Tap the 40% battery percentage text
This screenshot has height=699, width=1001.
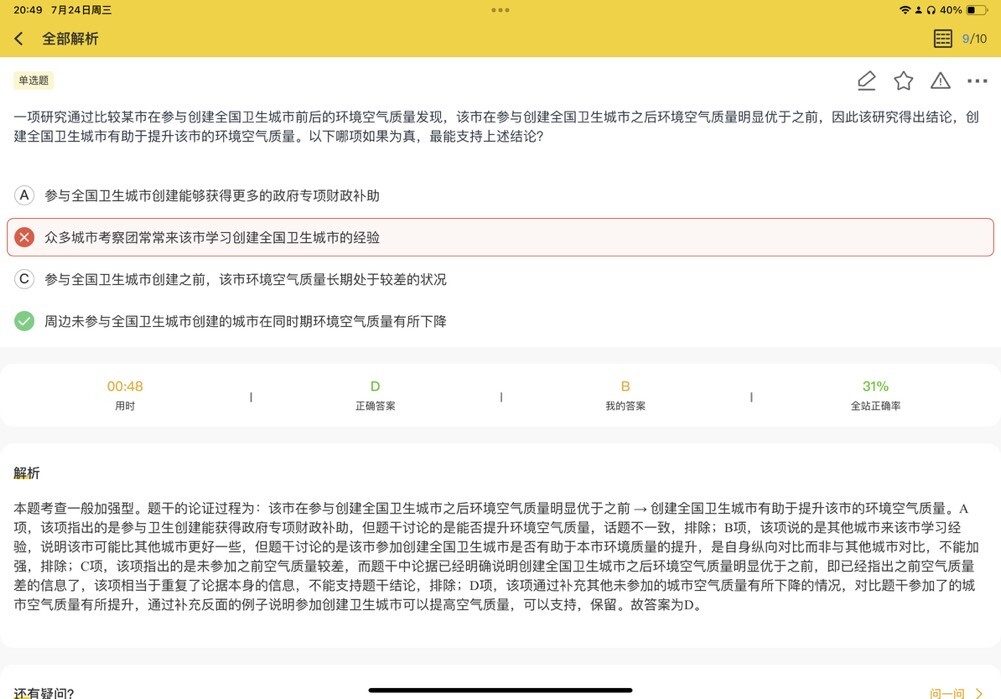(951, 10)
